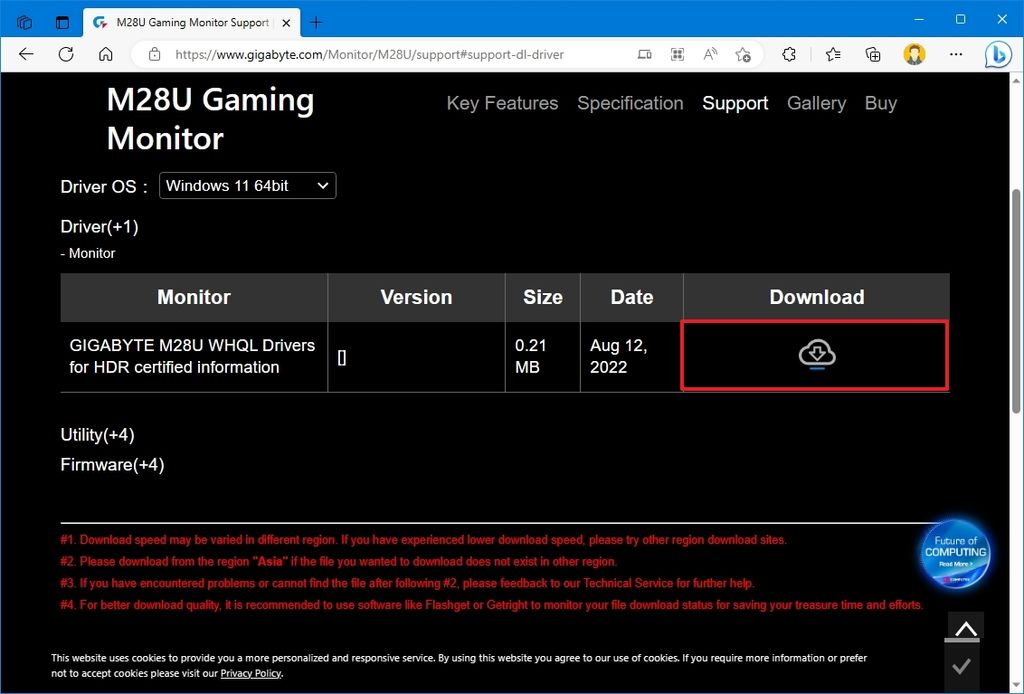Open Read aloud icon in address bar
The height and width of the screenshot is (694, 1024).
click(710, 54)
